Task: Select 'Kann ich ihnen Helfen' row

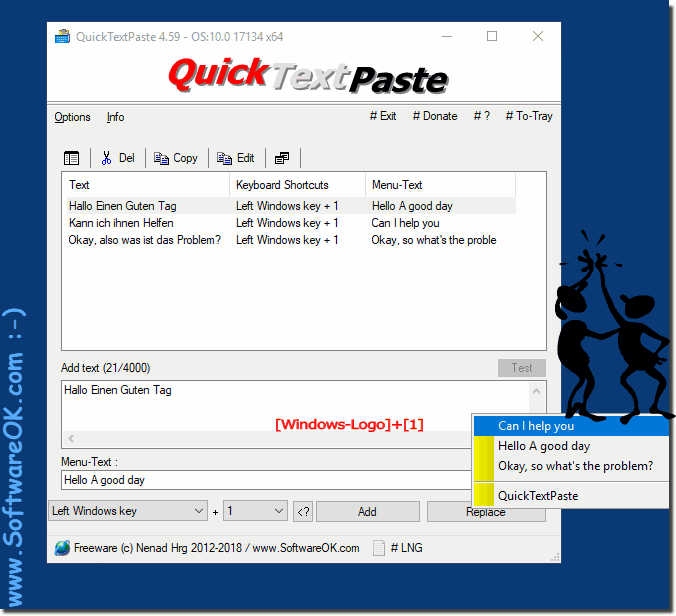Action: click(291, 223)
